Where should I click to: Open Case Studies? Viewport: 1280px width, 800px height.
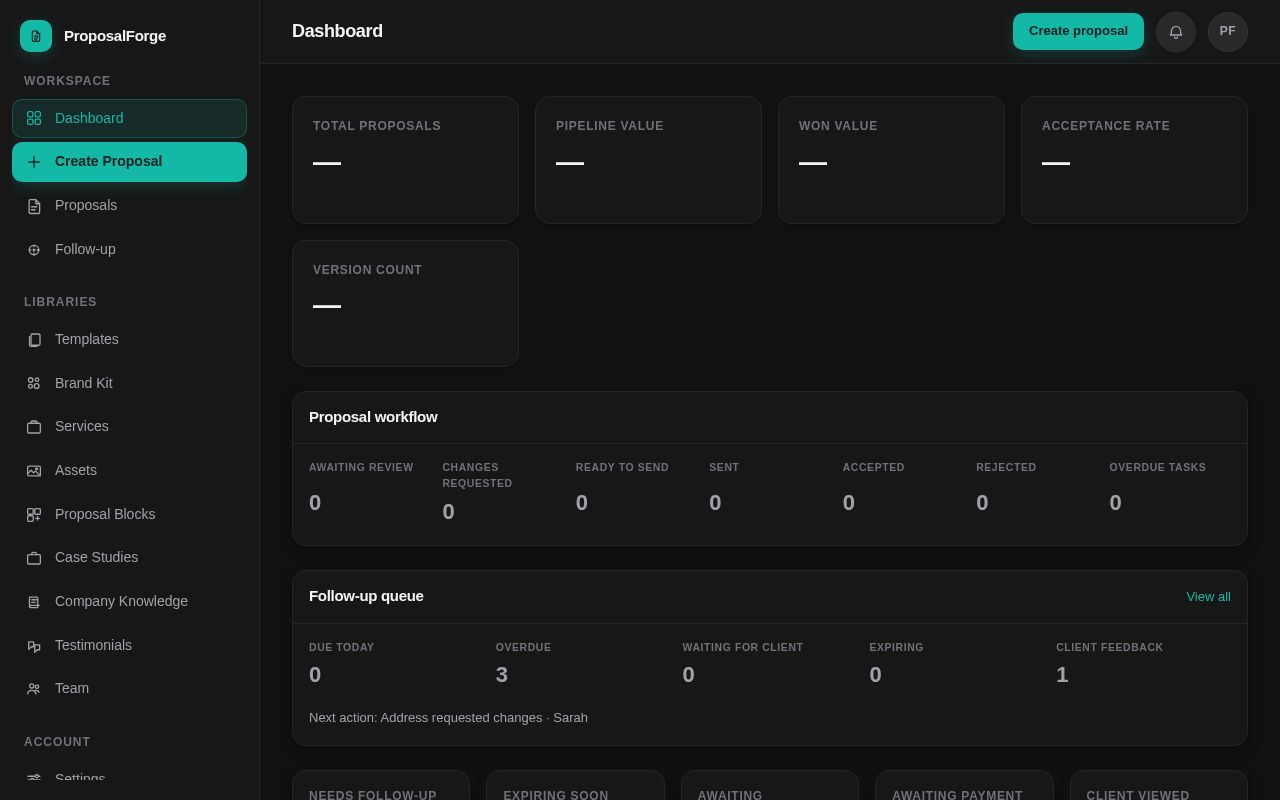point(129,557)
